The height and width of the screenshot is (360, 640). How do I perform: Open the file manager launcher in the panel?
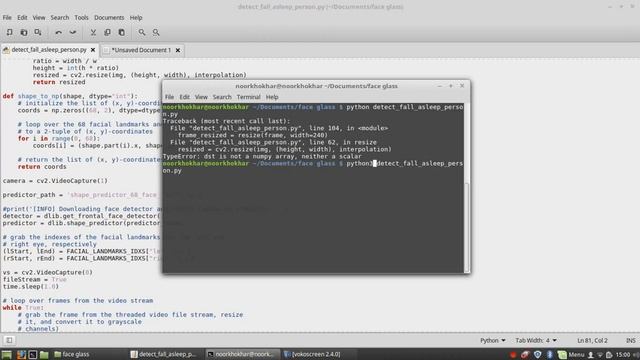(44, 354)
